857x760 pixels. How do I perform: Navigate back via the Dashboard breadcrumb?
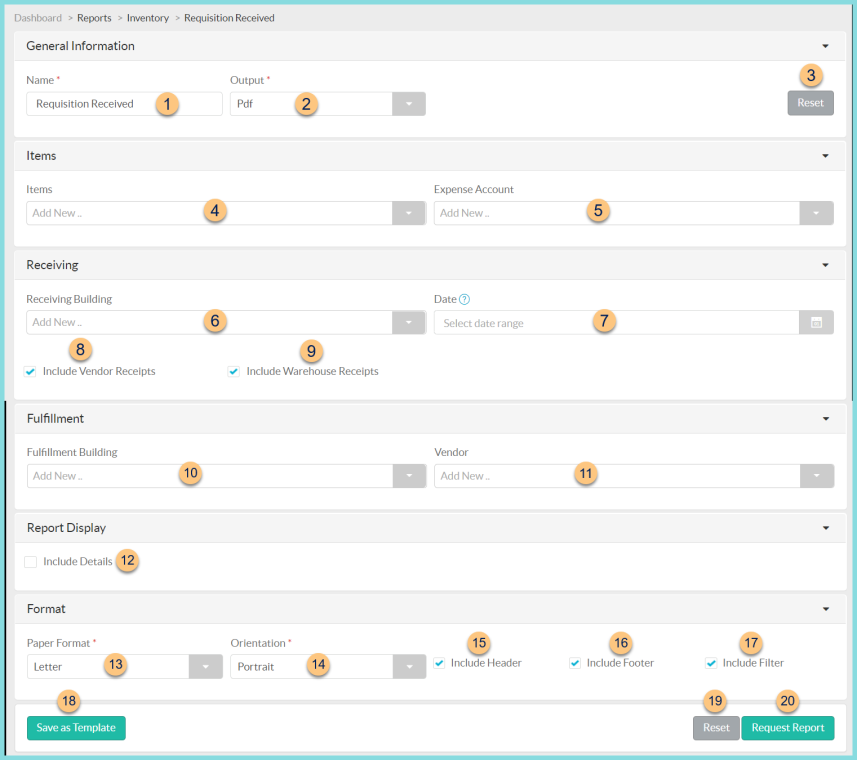(x=38, y=17)
